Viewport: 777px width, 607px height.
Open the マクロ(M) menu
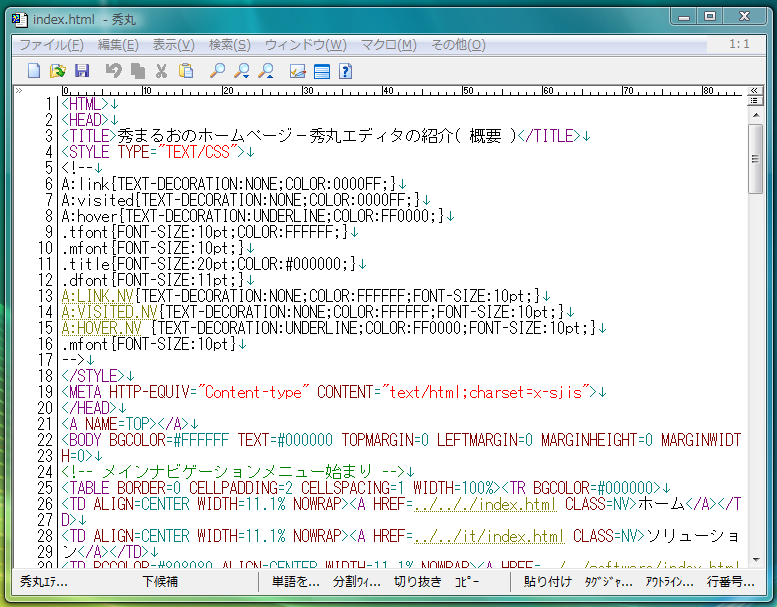point(389,45)
